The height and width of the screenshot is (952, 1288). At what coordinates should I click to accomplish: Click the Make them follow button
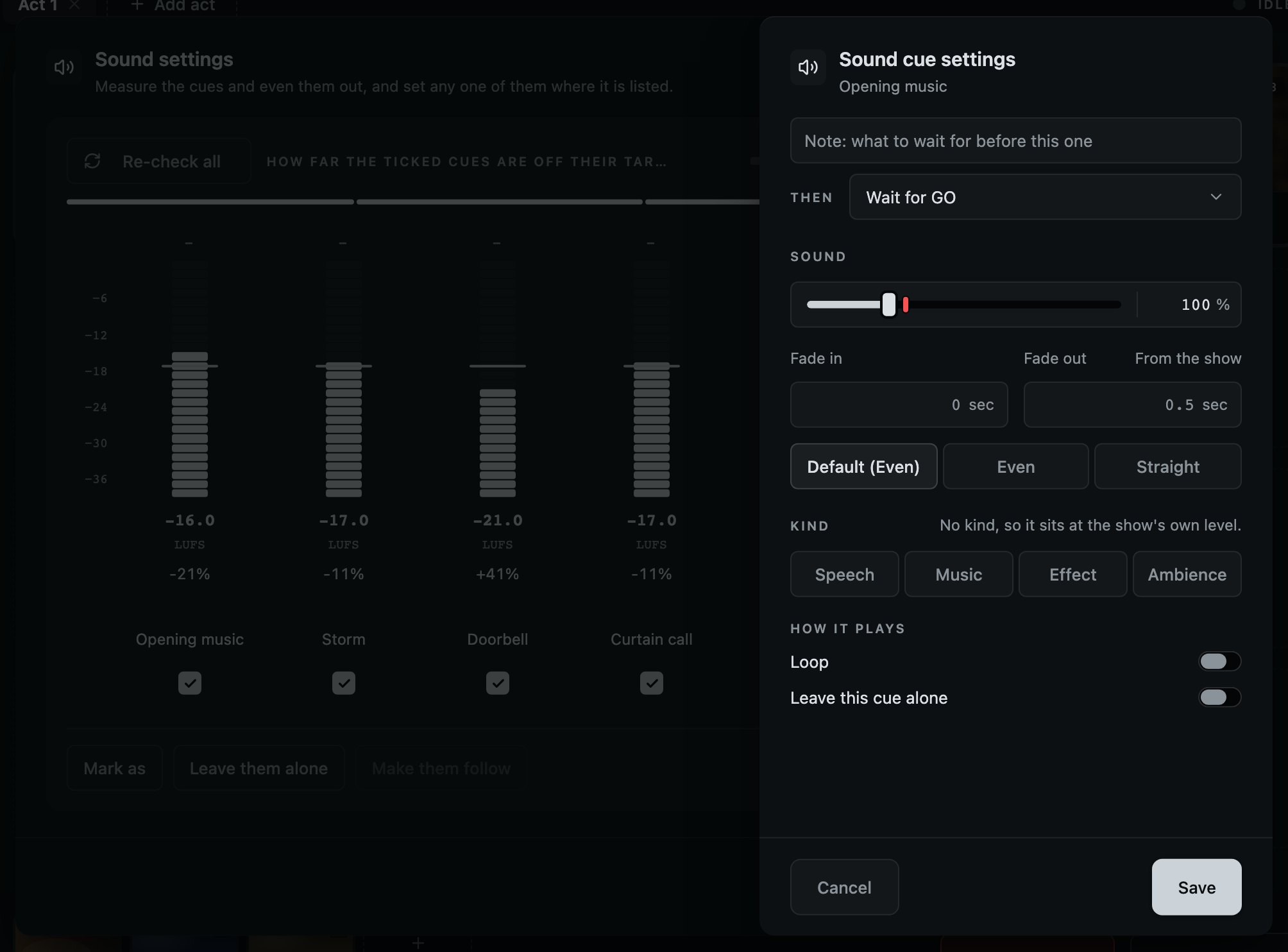click(441, 768)
